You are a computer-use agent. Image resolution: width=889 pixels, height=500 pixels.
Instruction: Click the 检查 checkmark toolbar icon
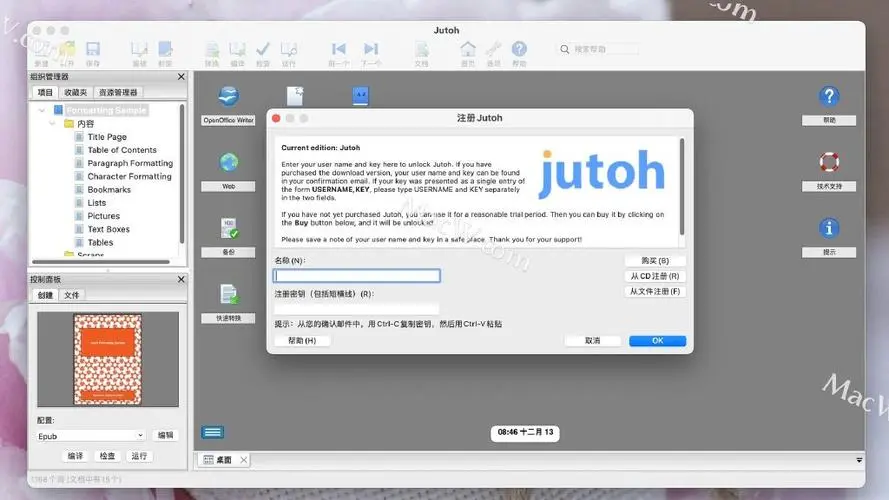(263, 50)
